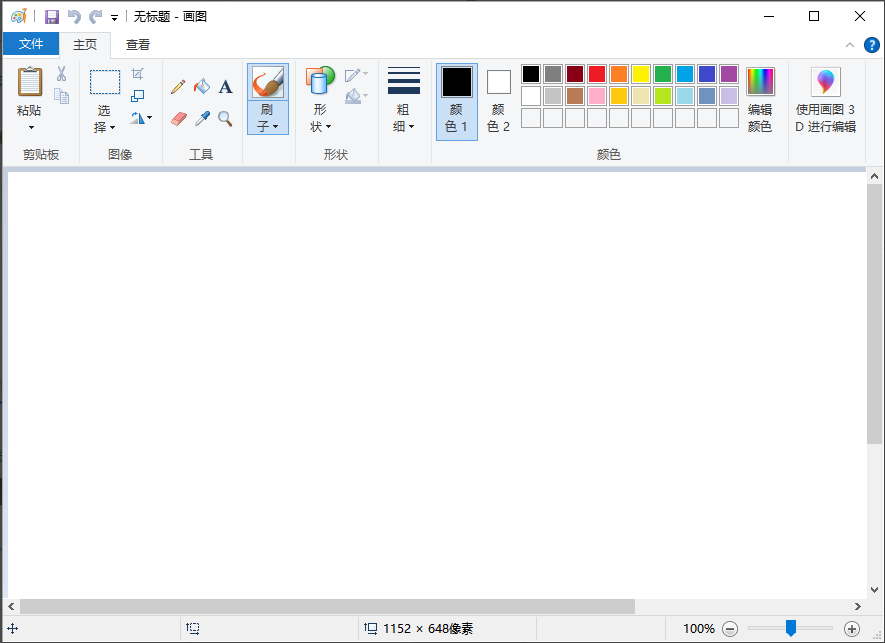Open the line thickness (粗细) dropdown
Screen dimensions: 885x643
pyautogui.click(x=404, y=126)
